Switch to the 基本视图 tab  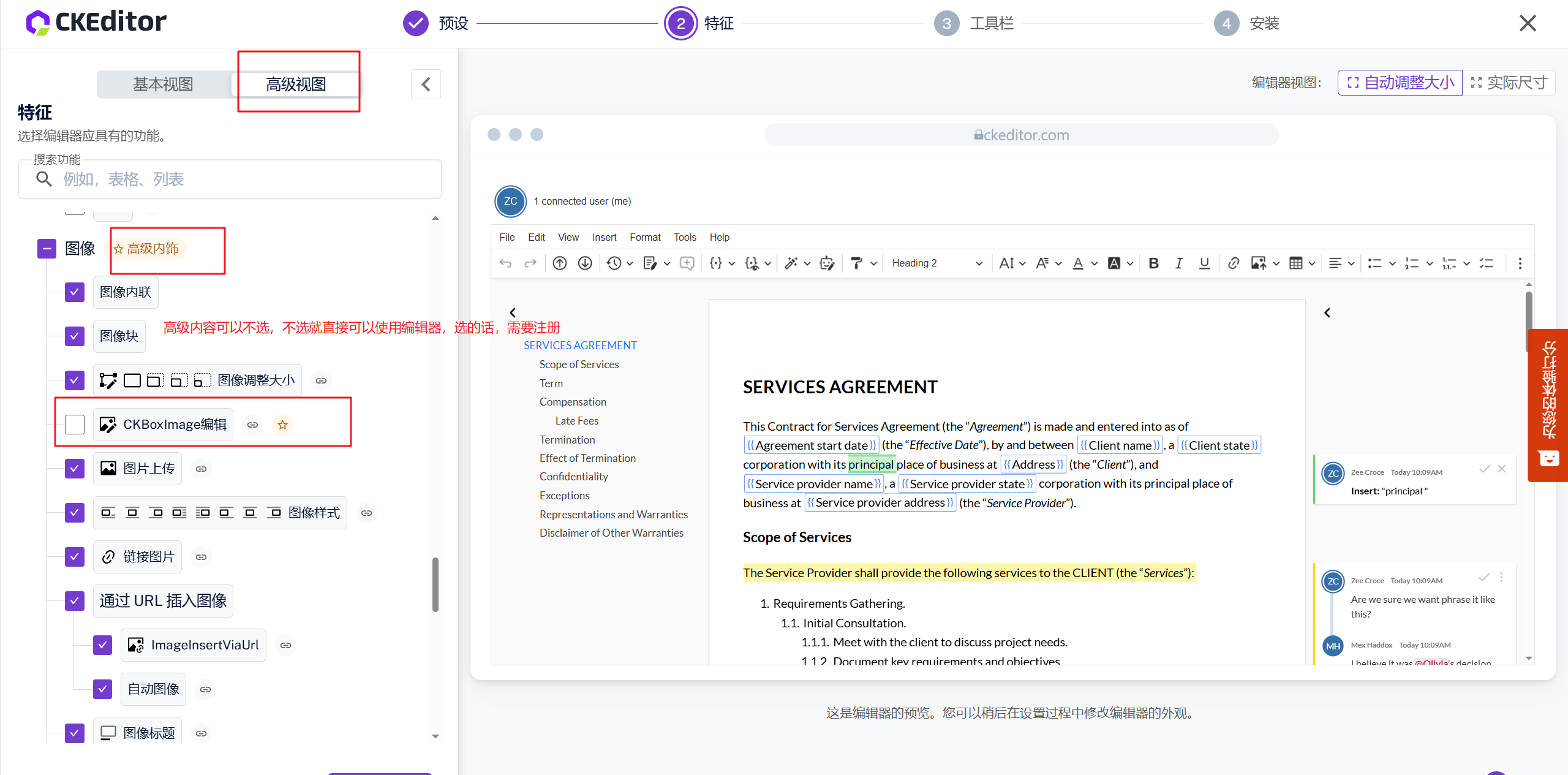click(163, 84)
